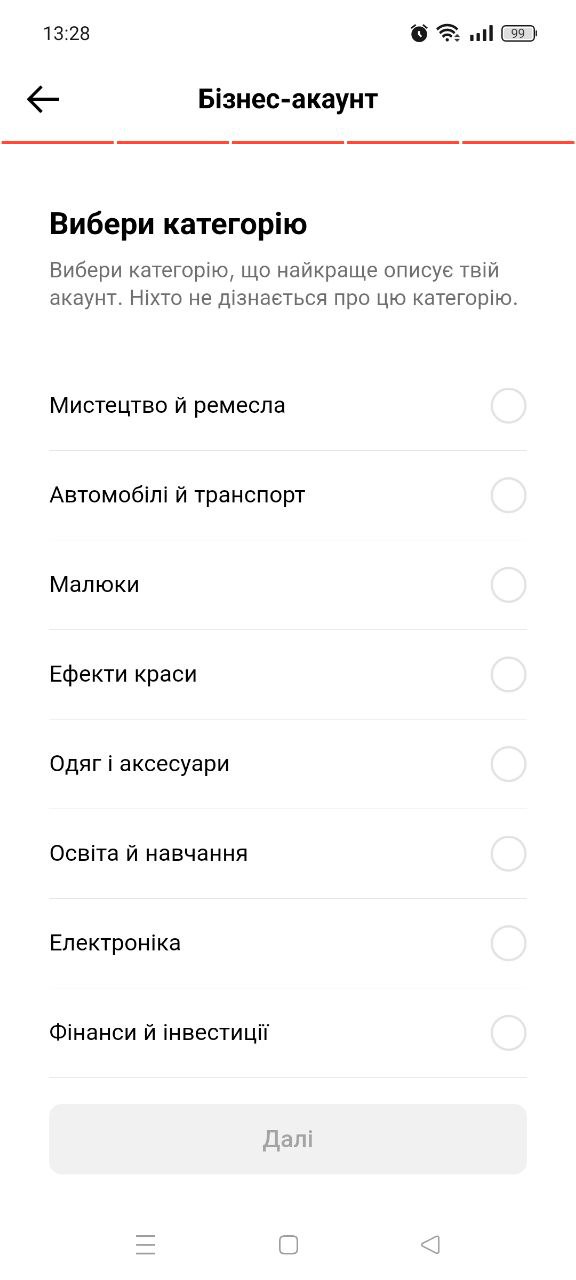Screen dimensions: 576x1280
Task: Tap the alarm clock status icon
Action: click(419, 33)
